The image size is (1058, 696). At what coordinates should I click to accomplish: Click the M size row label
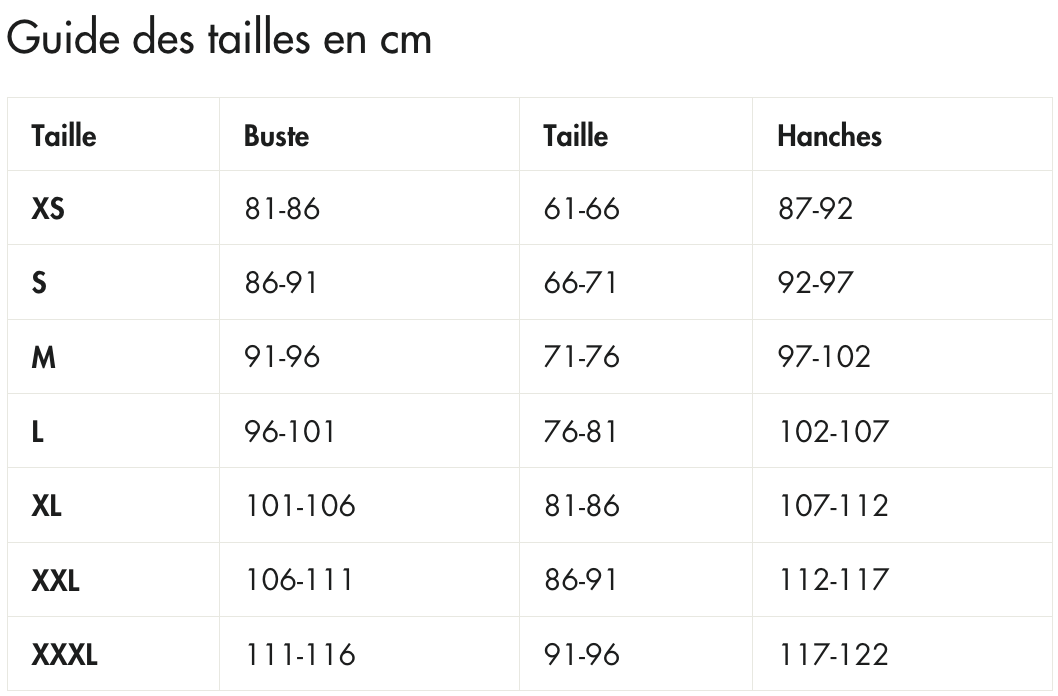click(43, 357)
